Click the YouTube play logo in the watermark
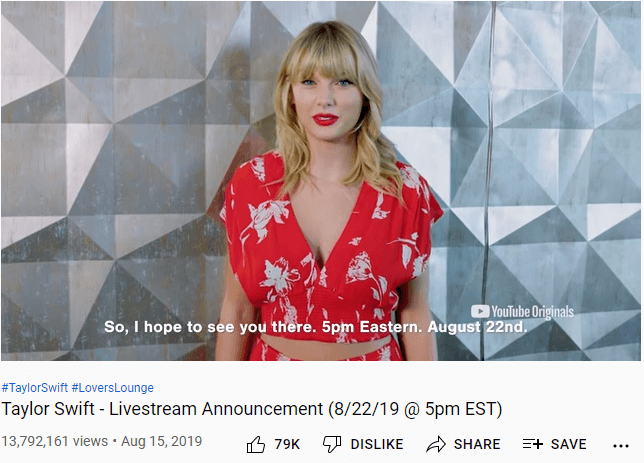This screenshot has height=463, width=644. (x=480, y=311)
